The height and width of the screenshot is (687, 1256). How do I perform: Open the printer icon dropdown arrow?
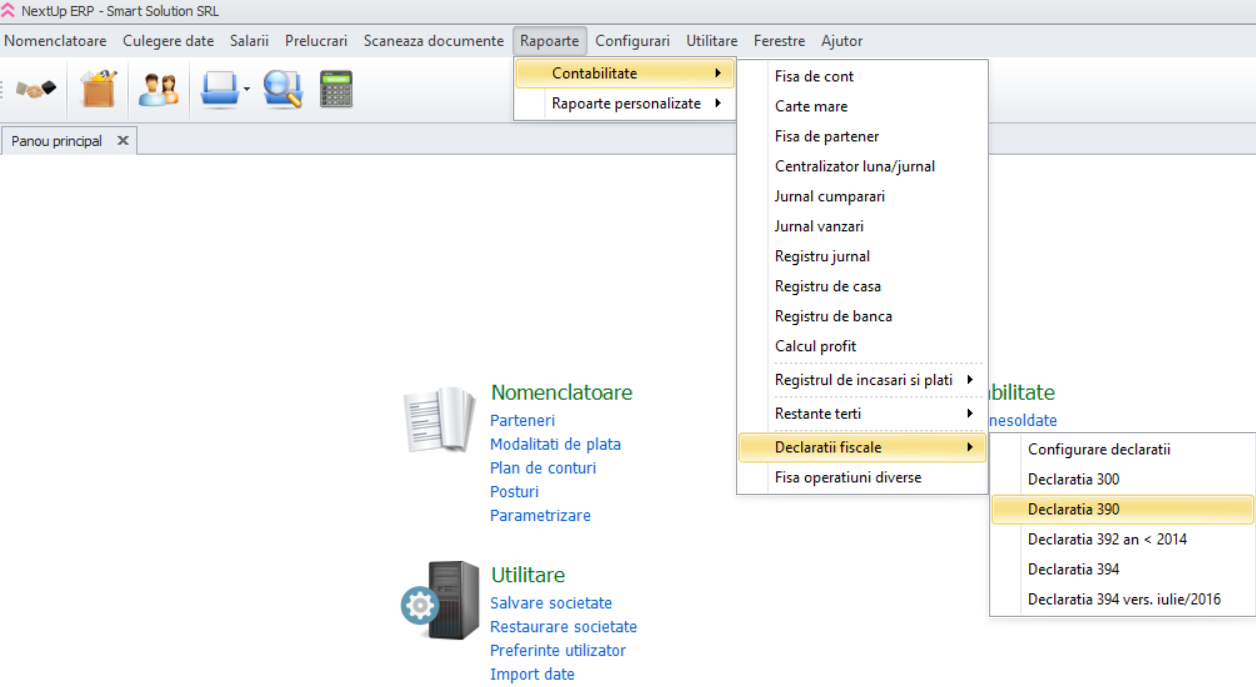[x=246, y=91]
